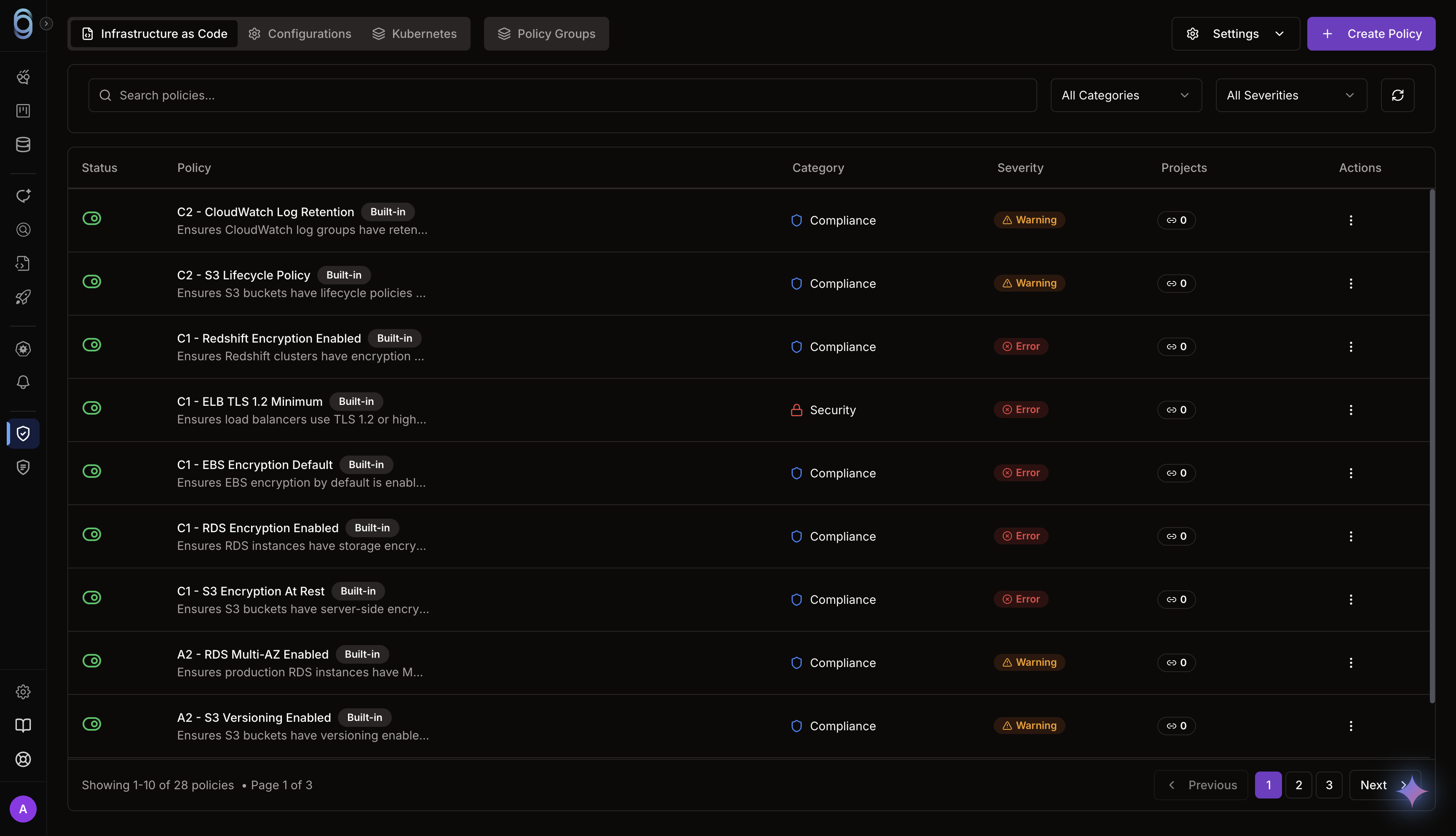1456x836 pixels.
Task: Toggle status of ELB TLS 1.2 Minimum
Action: pos(92,407)
